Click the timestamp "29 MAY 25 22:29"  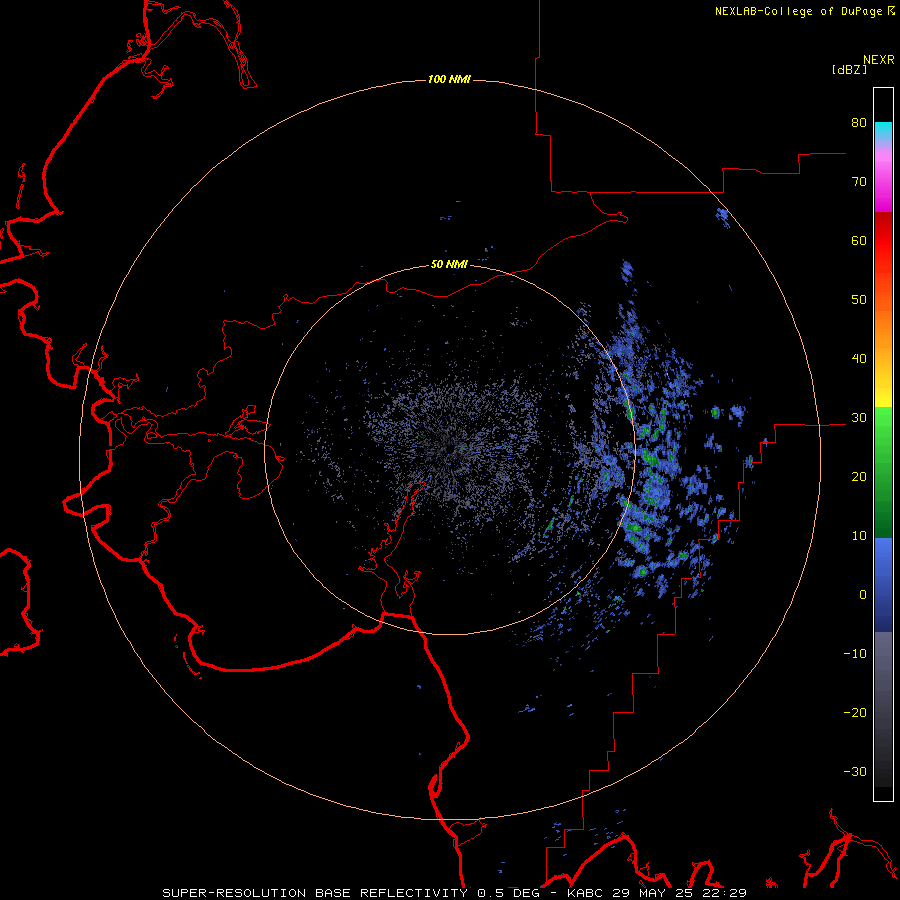click(678, 893)
